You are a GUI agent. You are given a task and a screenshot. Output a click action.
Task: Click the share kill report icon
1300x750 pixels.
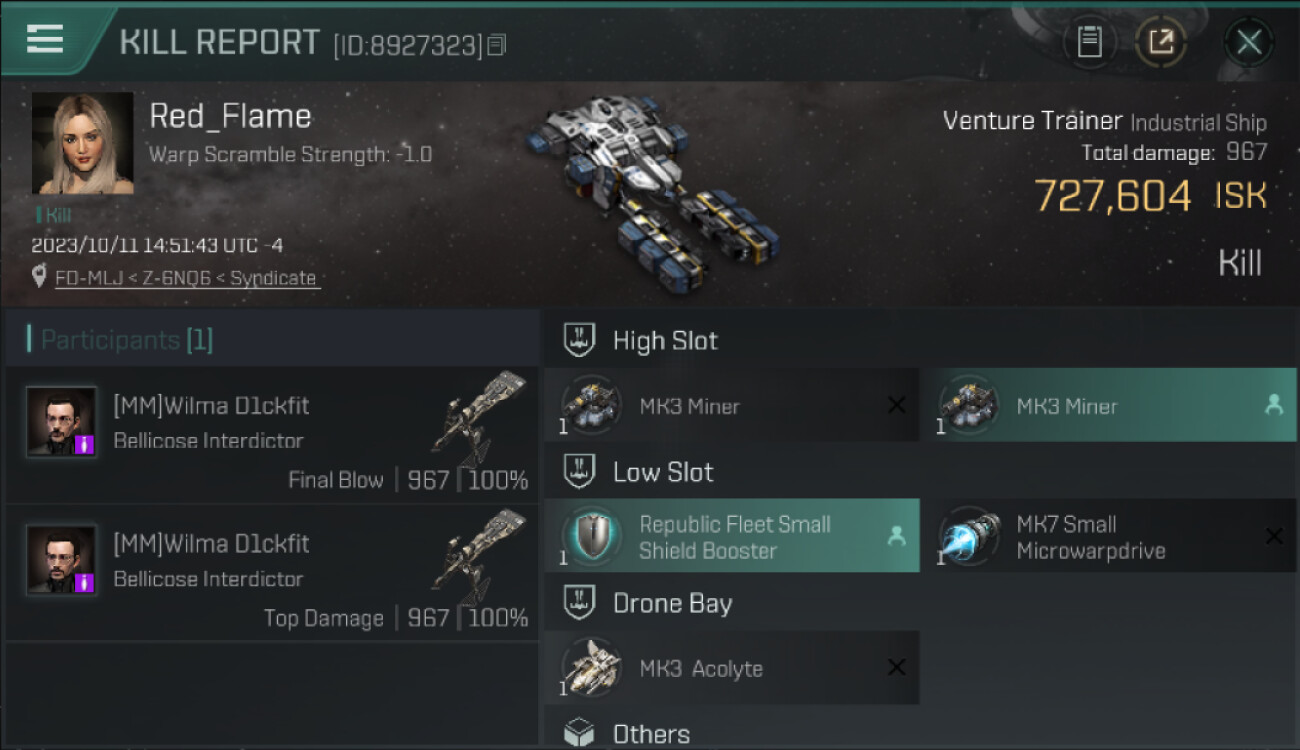click(1160, 42)
